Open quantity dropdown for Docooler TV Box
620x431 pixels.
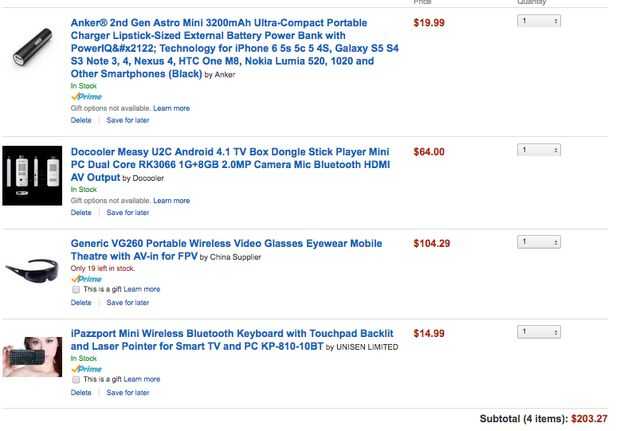[539, 150]
